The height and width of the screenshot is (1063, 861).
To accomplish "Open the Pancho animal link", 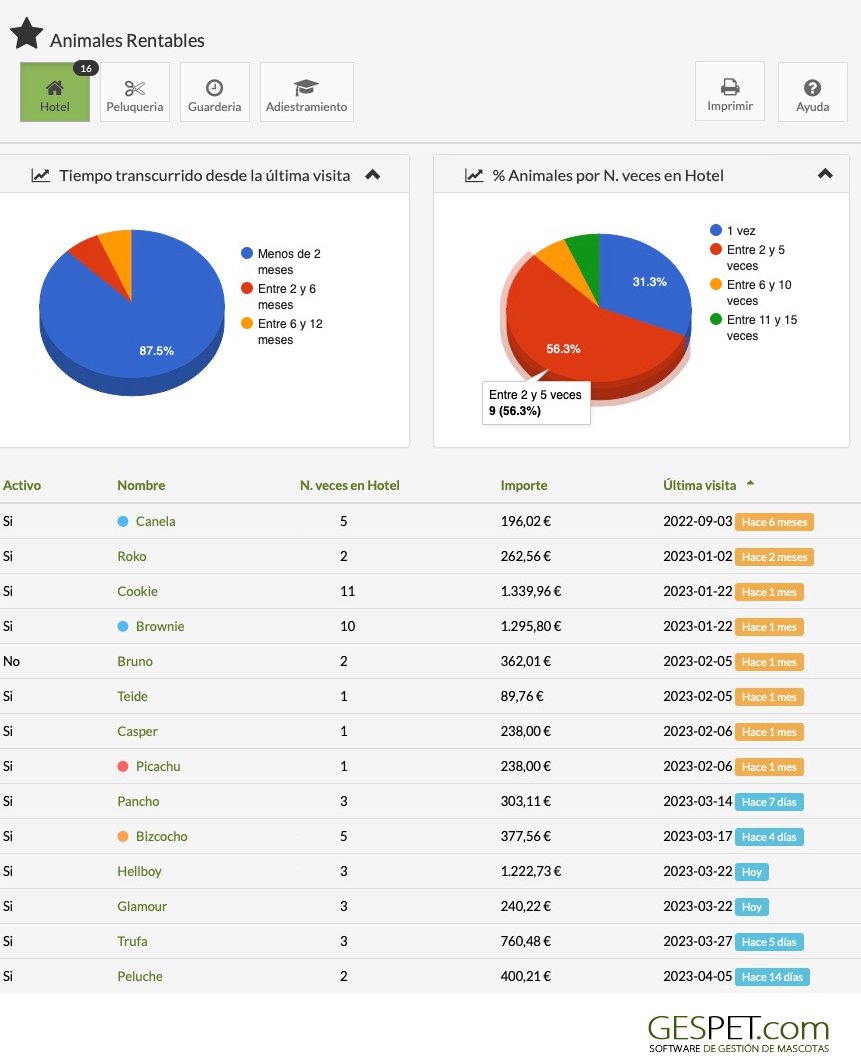I will (x=138, y=801).
